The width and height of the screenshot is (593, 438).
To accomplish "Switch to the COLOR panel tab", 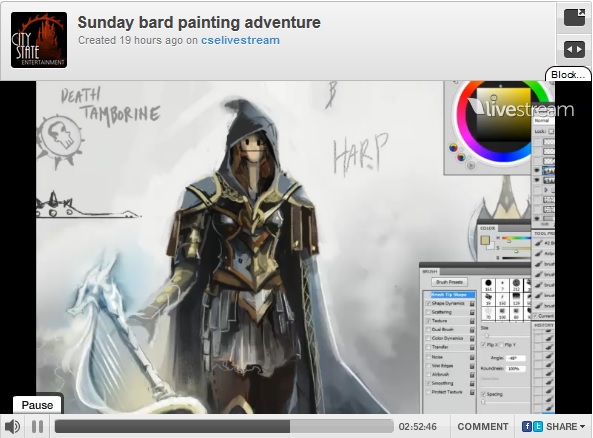I will tap(487, 228).
